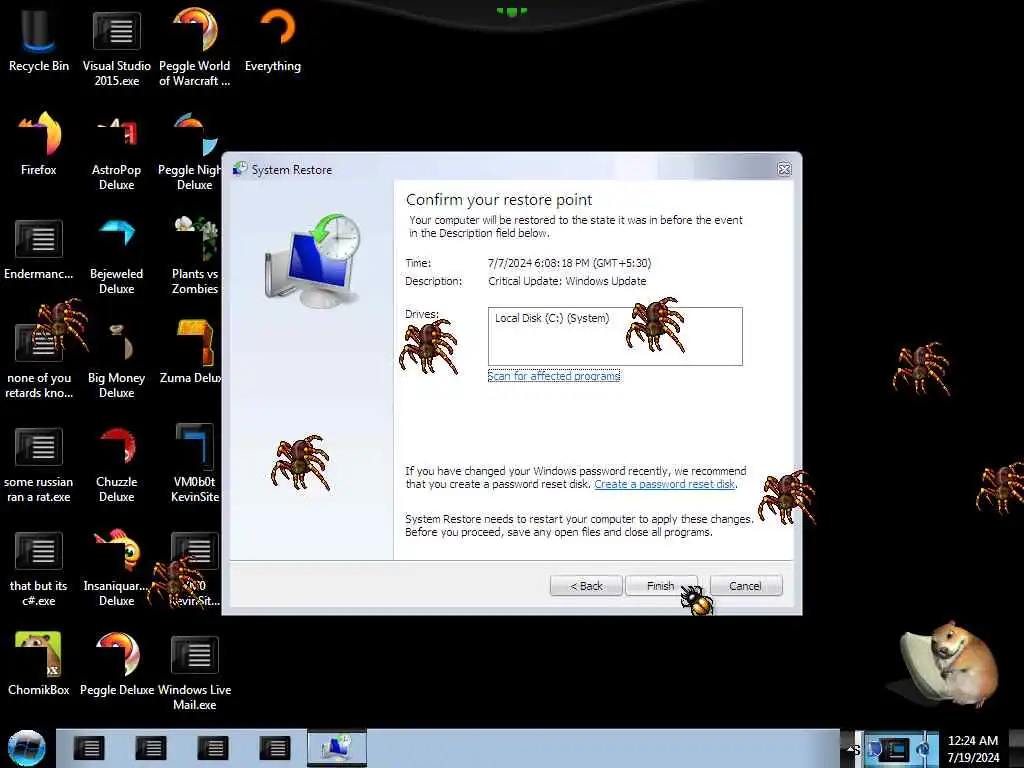Image resolution: width=1024 pixels, height=768 pixels.
Task: Click the Windows Live Mail.exe icon
Action: 195,673
